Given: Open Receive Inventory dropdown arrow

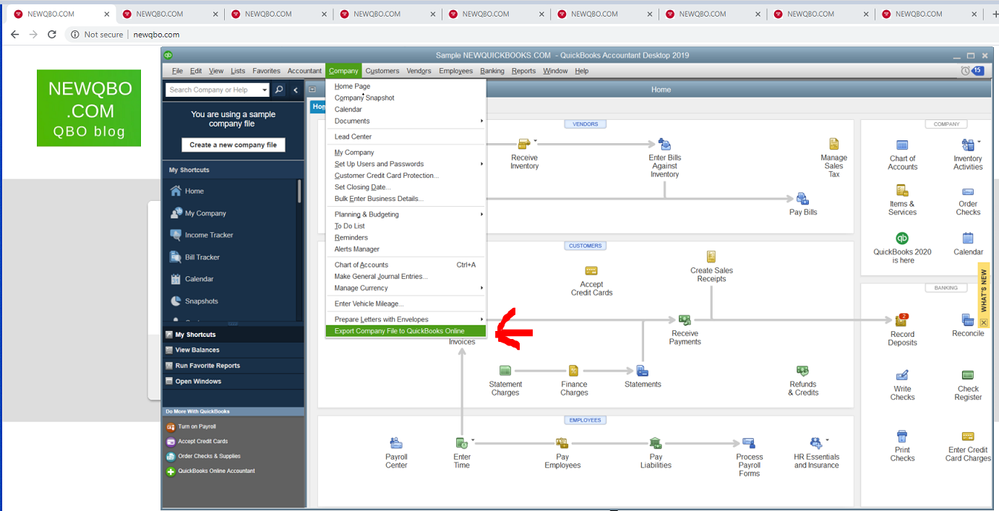Looking at the screenshot, I should (536, 141).
